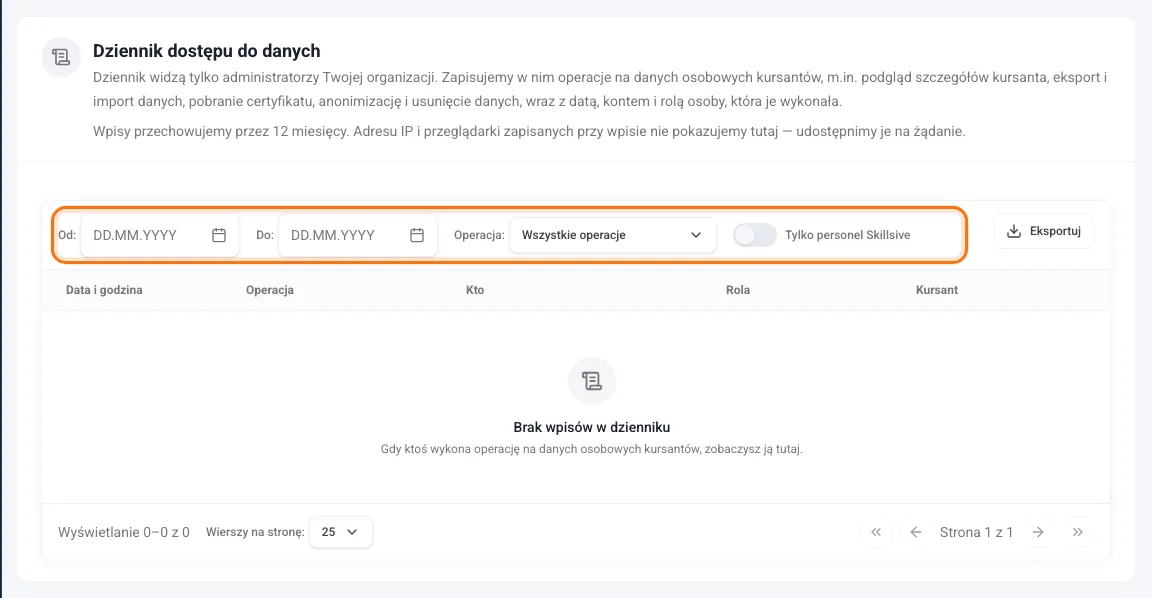Click the Do date input field
1152x598 pixels.
coord(358,235)
